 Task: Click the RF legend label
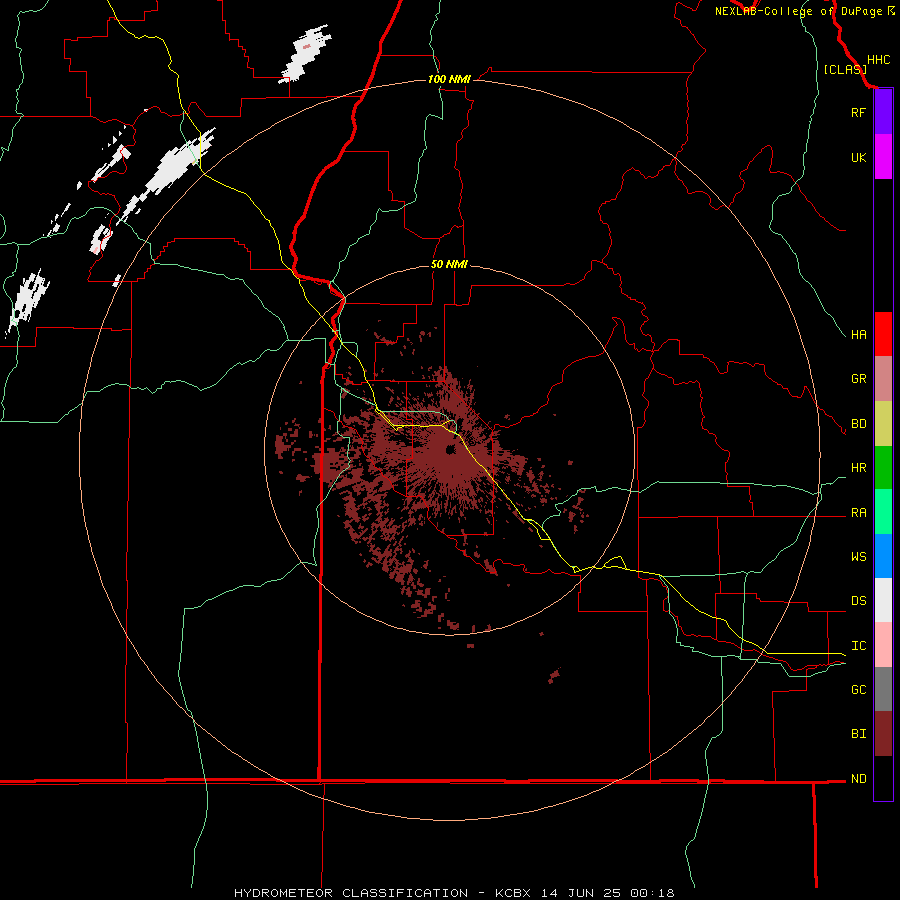click(858, 112)
